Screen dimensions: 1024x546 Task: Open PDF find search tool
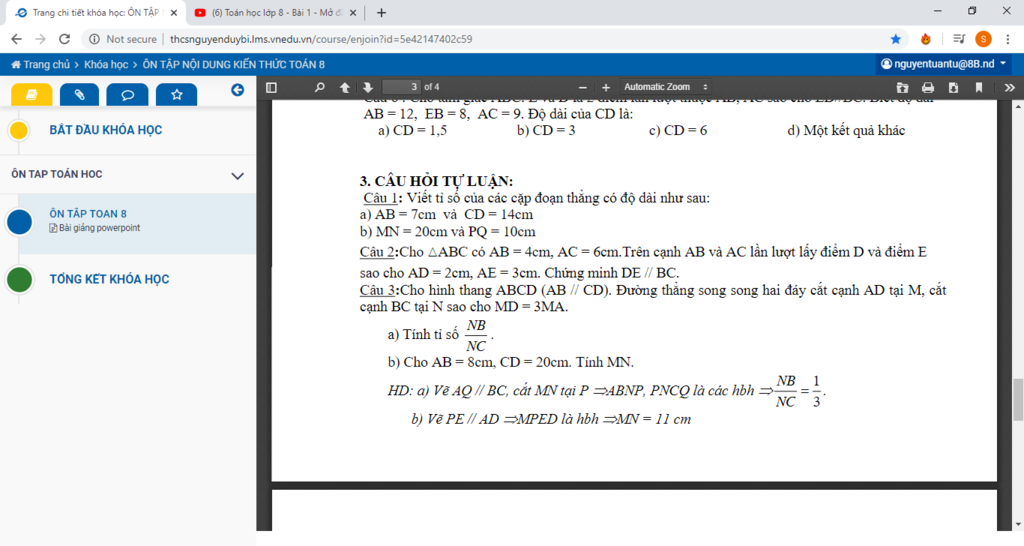point(319,87)
